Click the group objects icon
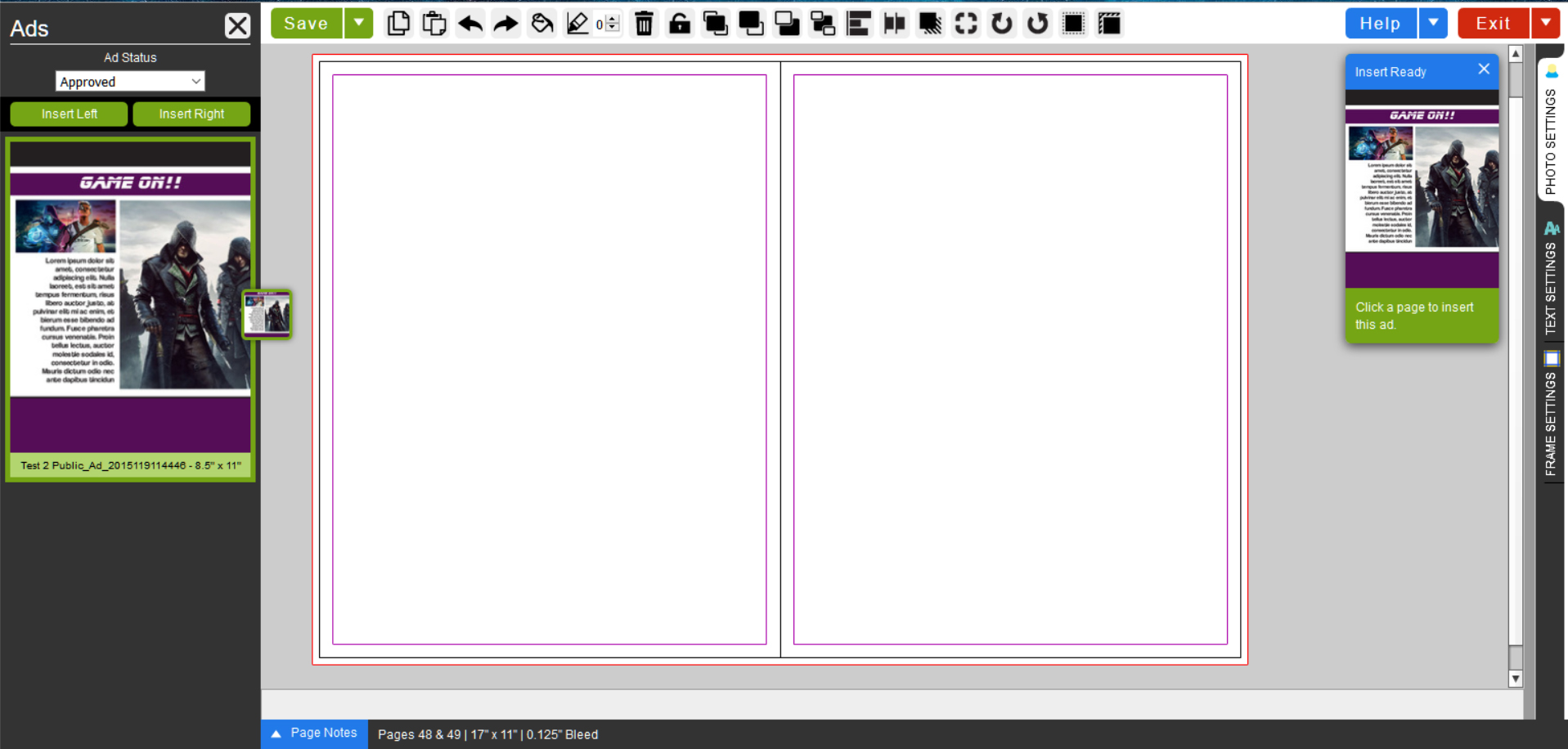 (823, 24)
